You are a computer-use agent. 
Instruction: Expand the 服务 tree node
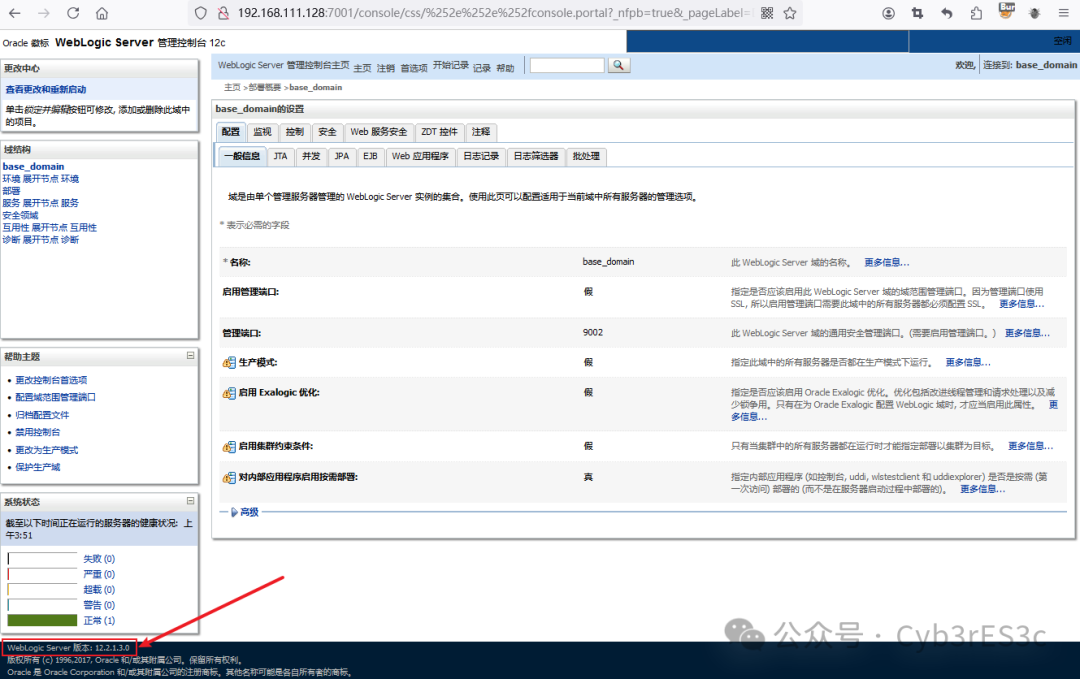[x=41, y=203]
